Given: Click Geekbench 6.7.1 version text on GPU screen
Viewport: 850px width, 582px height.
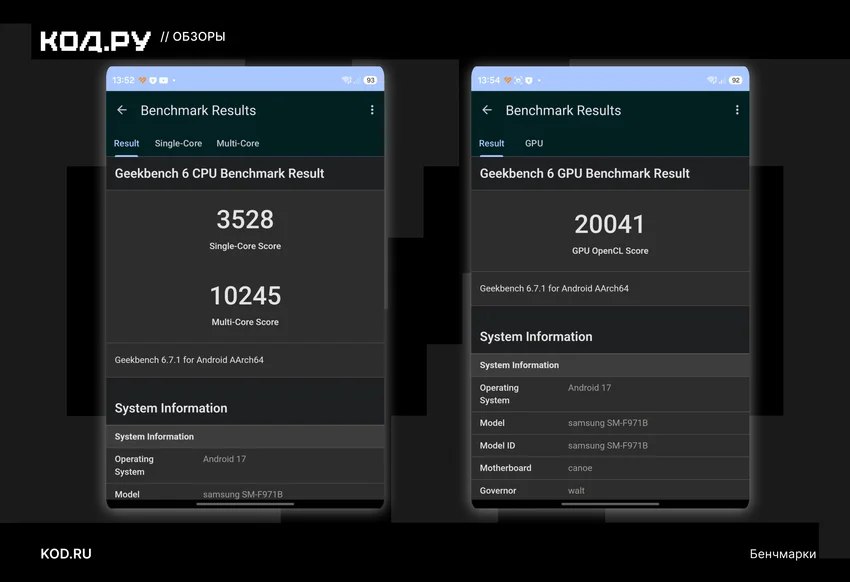Looking at the screenshot, I should pos(554,288).
